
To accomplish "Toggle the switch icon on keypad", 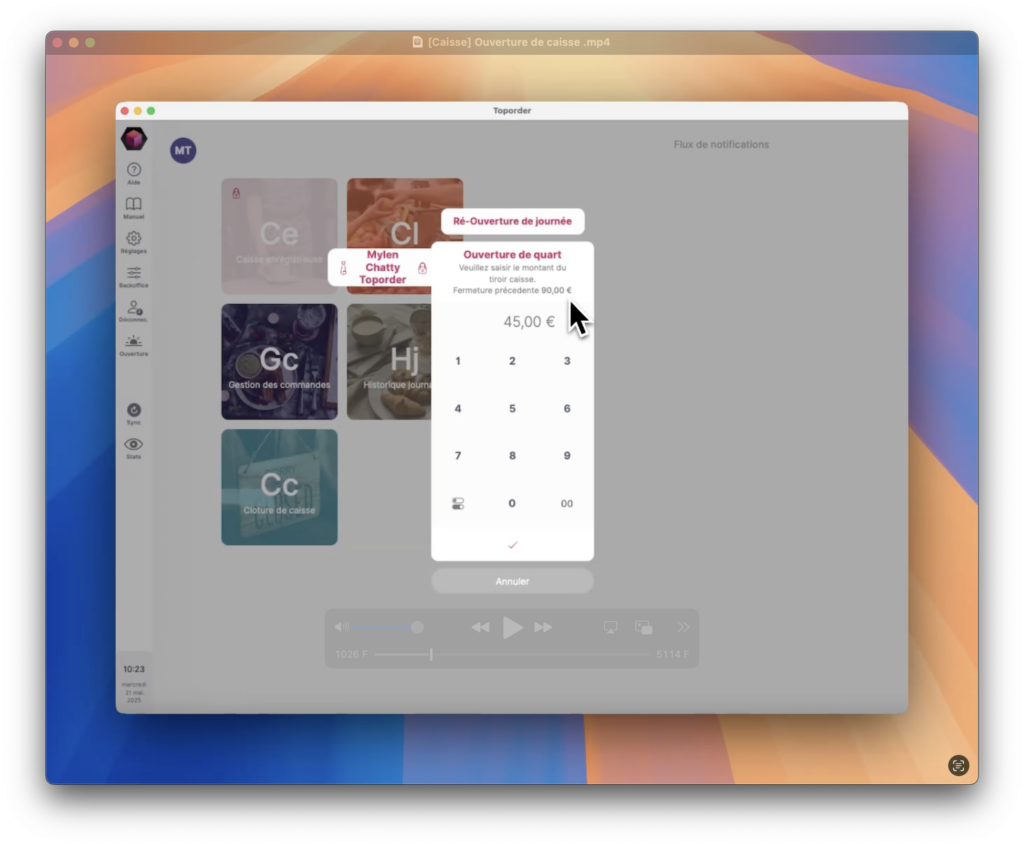I will pos(458,504).
